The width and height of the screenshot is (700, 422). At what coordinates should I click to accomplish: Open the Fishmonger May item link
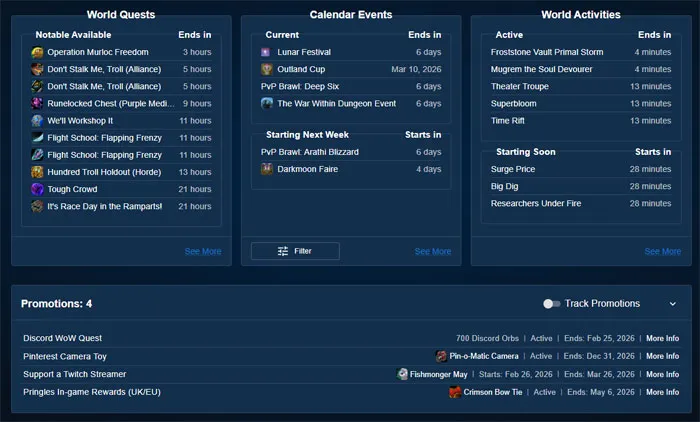tap(438, 374)
